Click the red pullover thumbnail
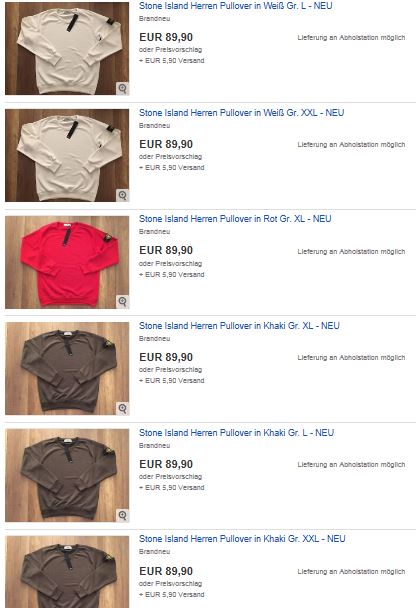416x608 pixels. (x=67, y=262)
